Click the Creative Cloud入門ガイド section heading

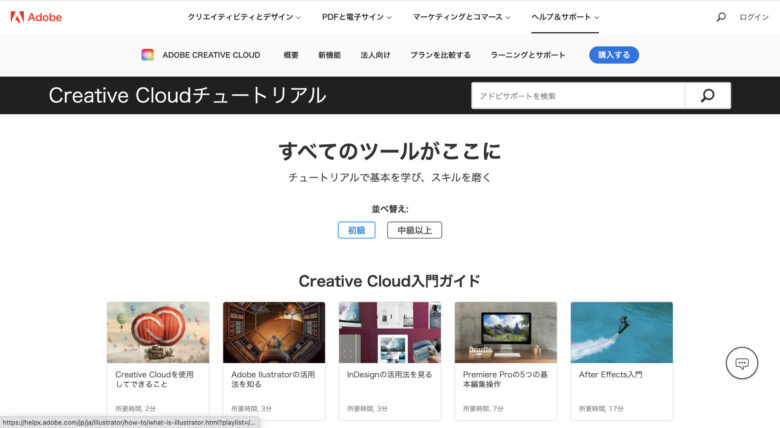pos(390,281)
